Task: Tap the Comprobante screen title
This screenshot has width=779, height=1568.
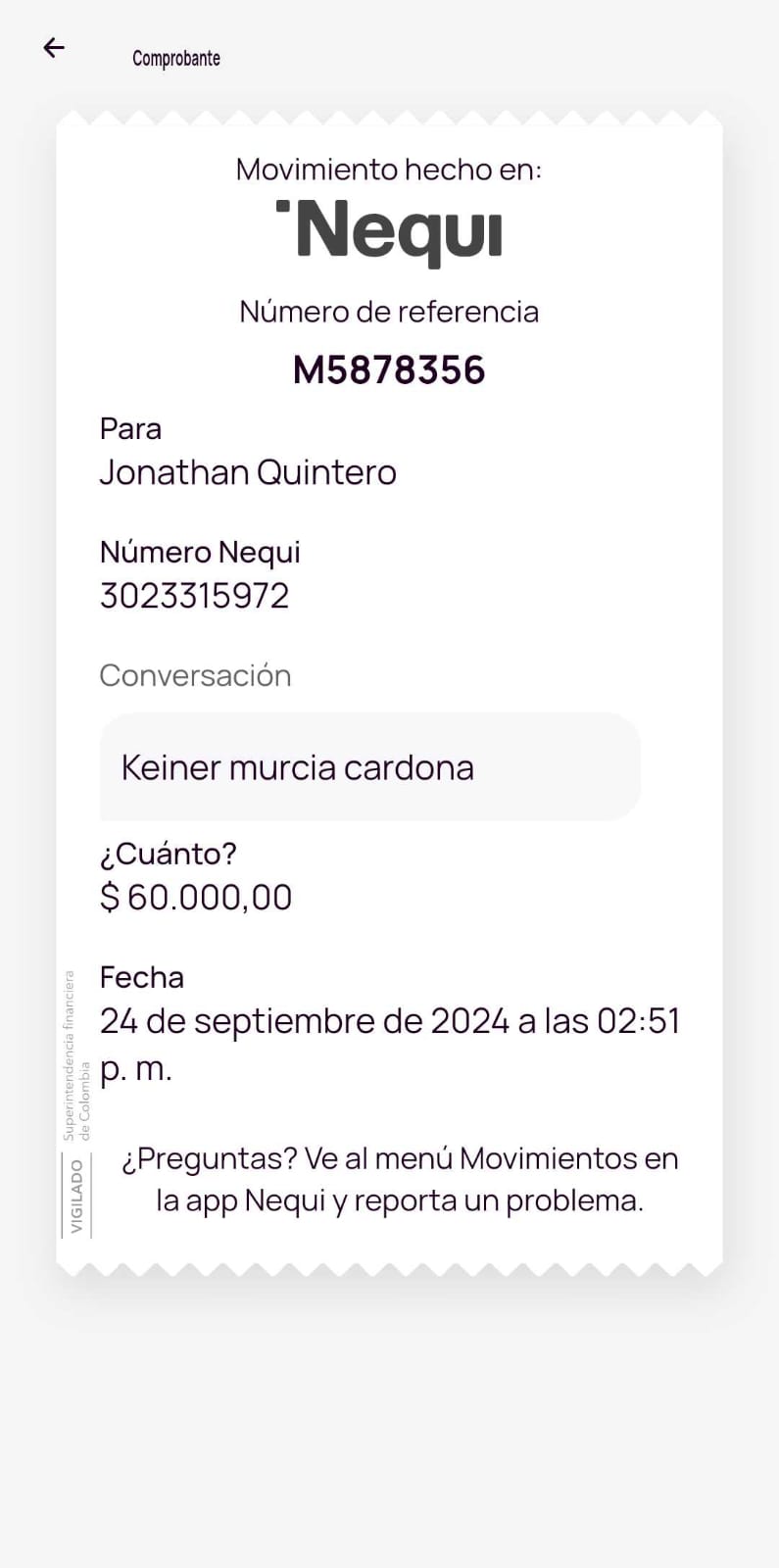Action: click(176, 59)
